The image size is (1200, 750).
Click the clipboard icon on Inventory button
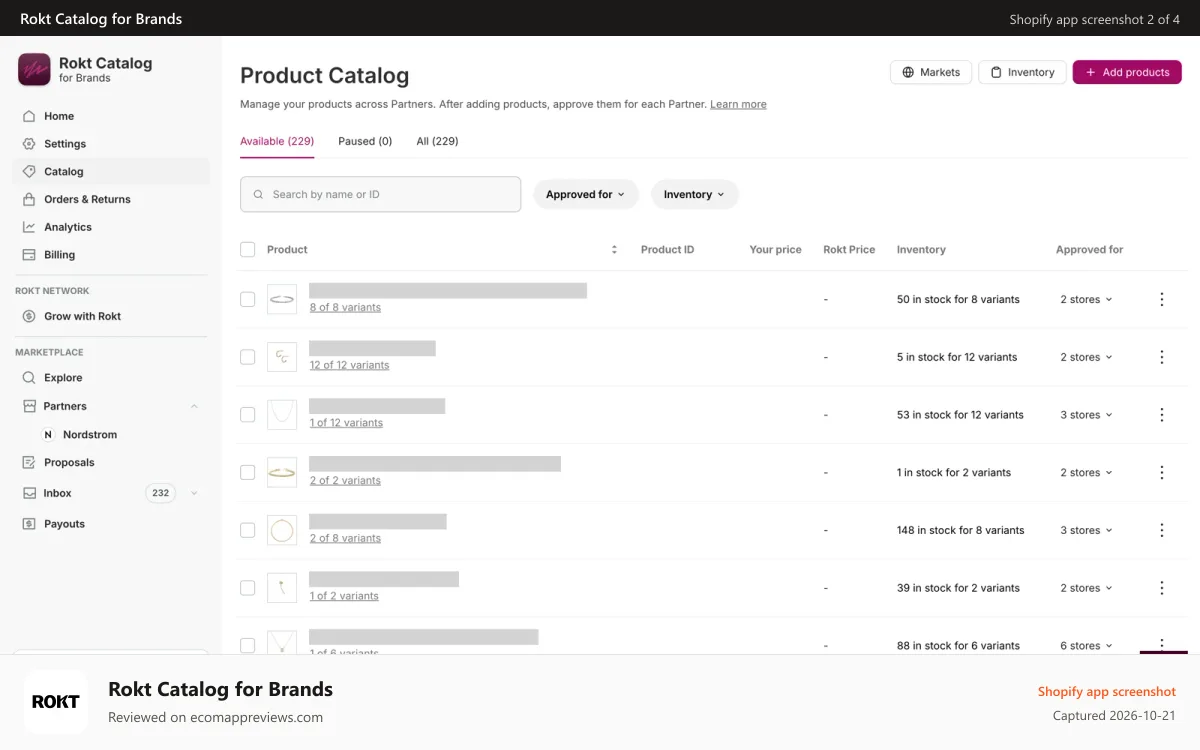[996, 72]
